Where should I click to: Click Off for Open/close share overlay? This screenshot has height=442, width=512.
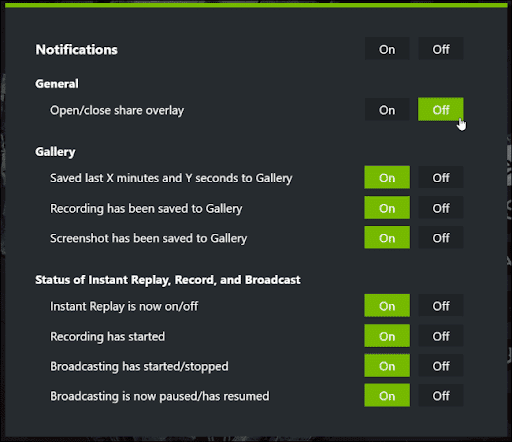[x=441, y=109]
